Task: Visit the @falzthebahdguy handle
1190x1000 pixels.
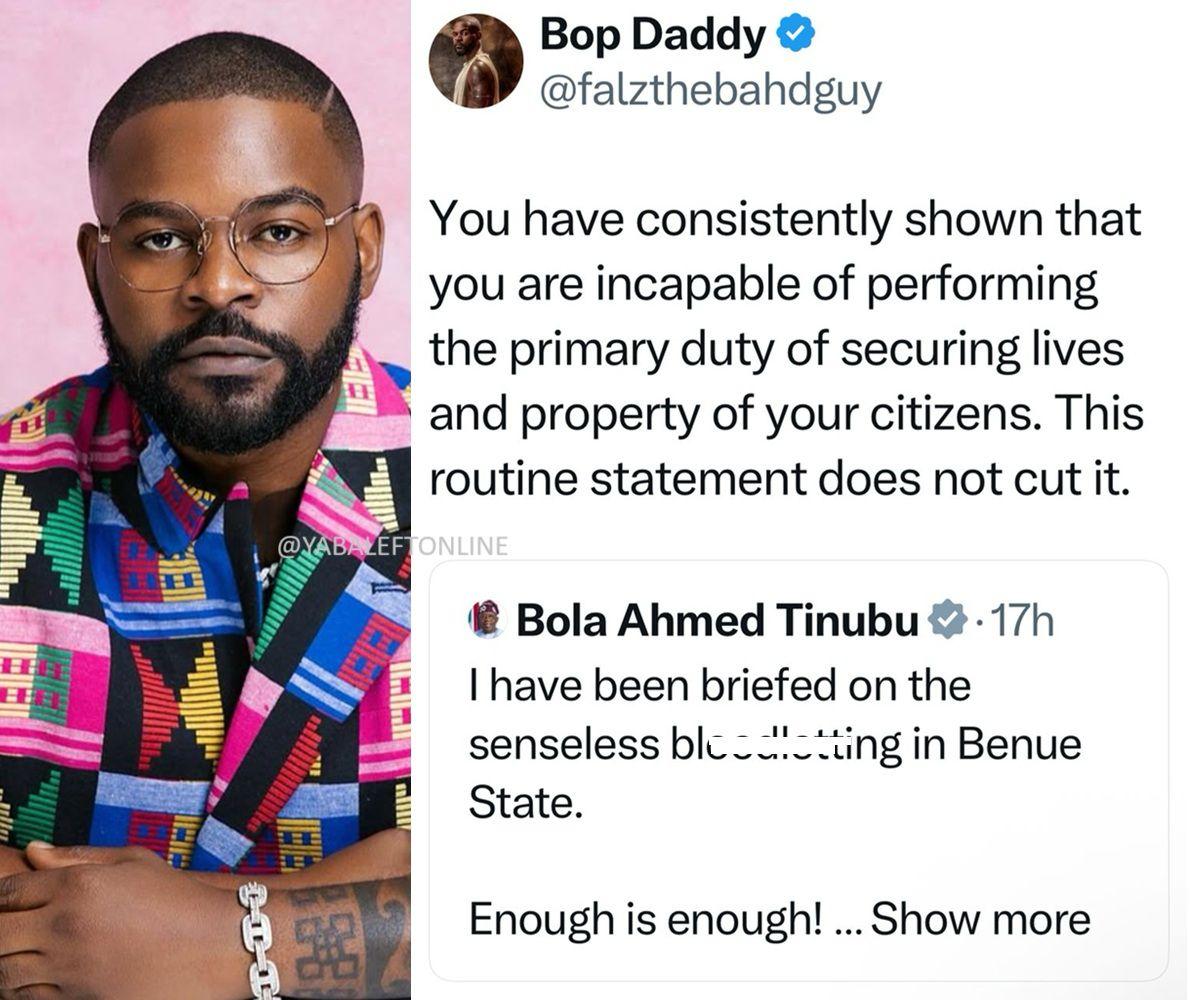Action: tap(710, 91)
